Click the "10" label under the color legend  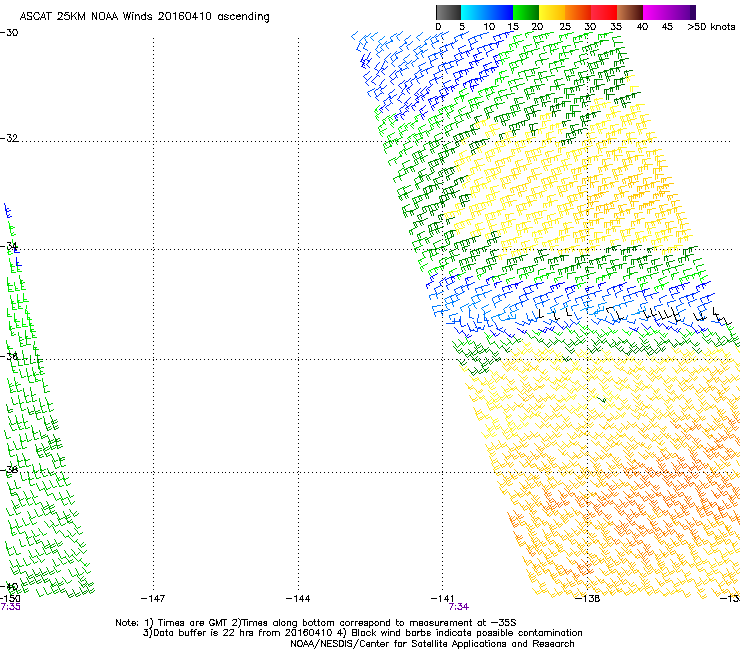489,27
